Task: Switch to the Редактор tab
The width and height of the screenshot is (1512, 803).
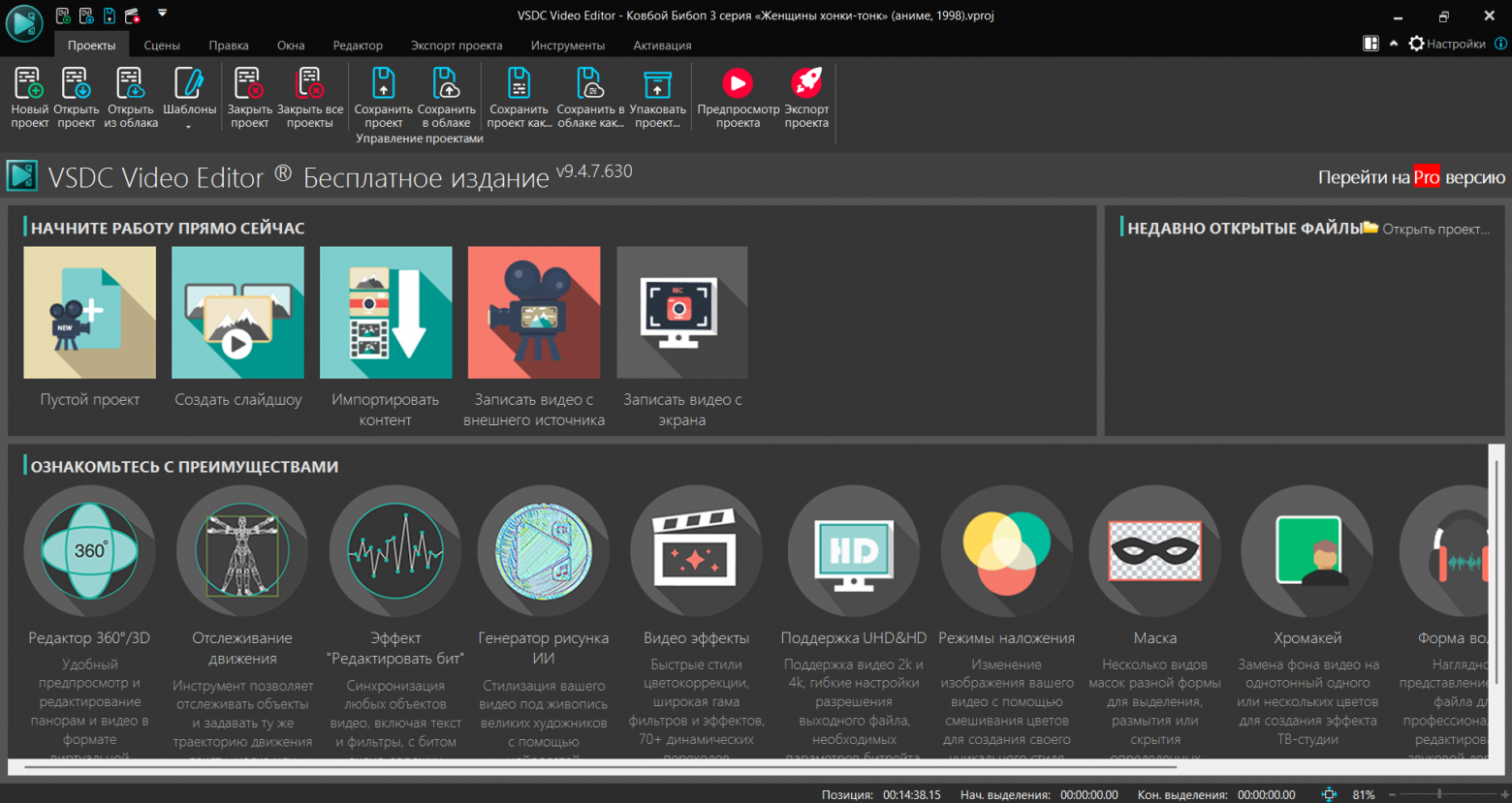Action: pyautogui.click(x=358, y=45)
